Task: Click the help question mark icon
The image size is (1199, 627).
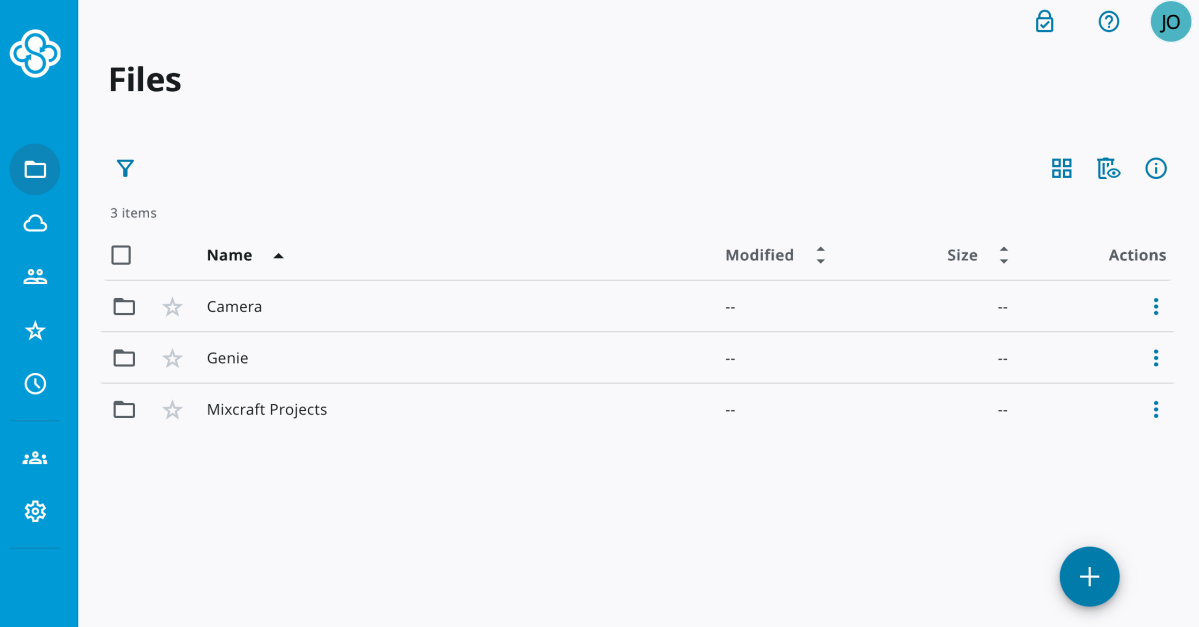Action: pyautogui.click(x=1108, y=21)
